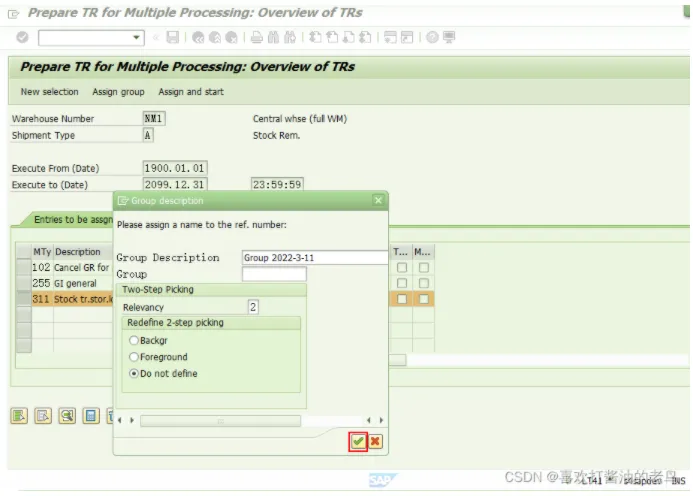Select row 255 via its row selector

point(24,283)
